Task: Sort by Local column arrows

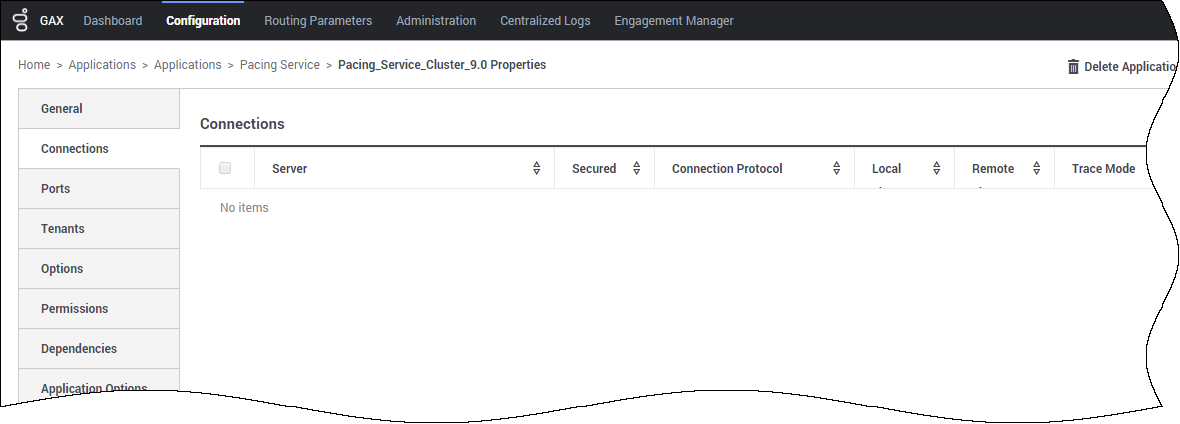Action: 937,169
